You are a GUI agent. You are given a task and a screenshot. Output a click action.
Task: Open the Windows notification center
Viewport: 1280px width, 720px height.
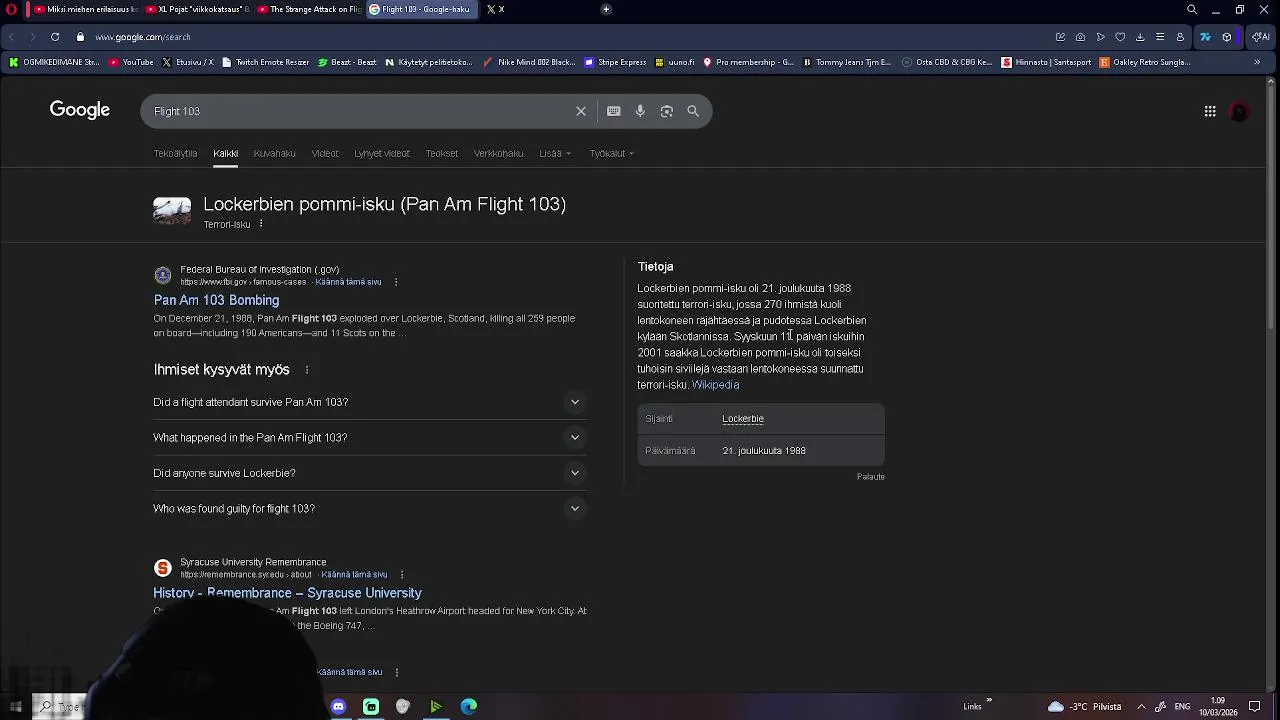point(1255,706)
